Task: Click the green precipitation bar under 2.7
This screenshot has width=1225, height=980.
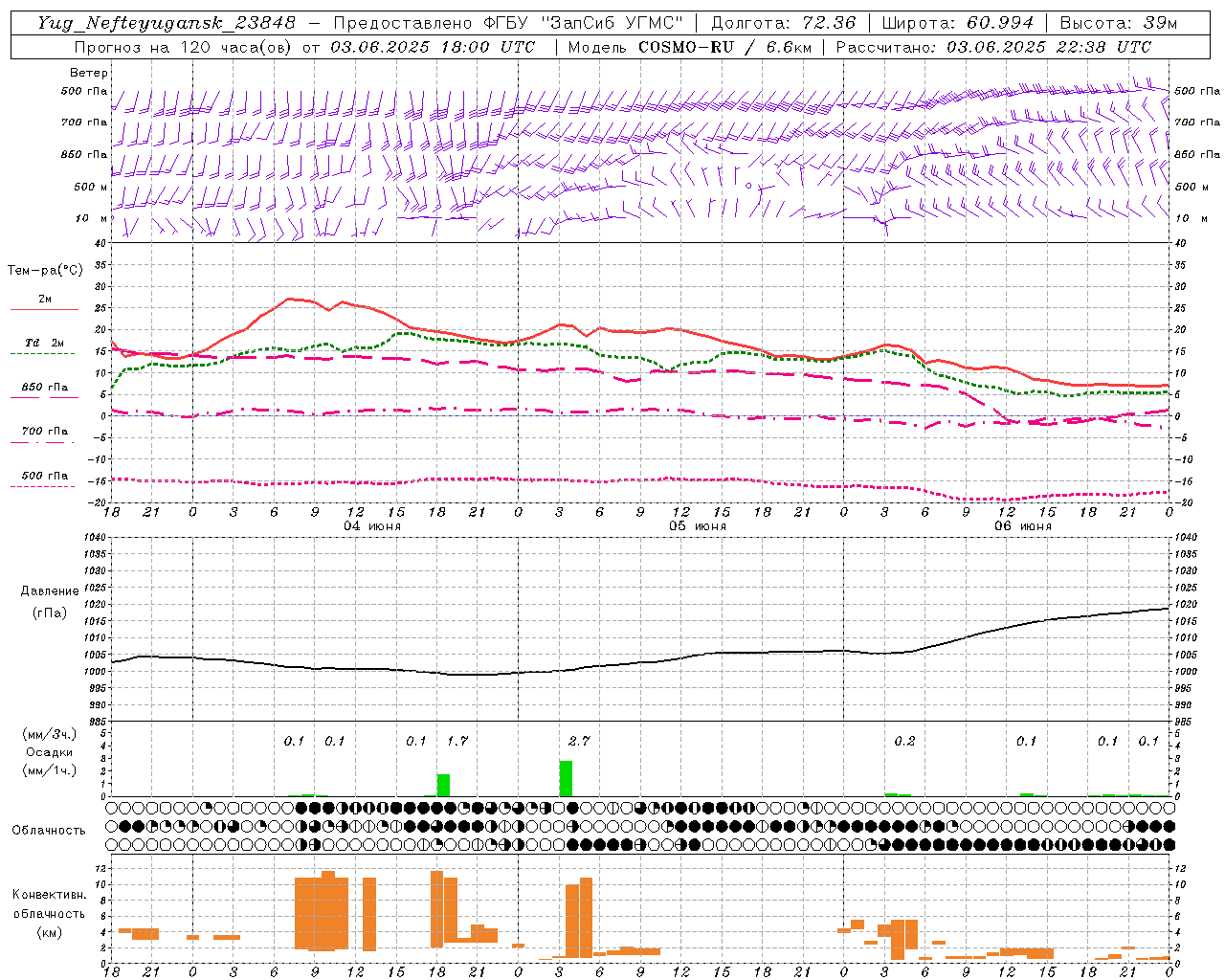Action: [566, 778]
